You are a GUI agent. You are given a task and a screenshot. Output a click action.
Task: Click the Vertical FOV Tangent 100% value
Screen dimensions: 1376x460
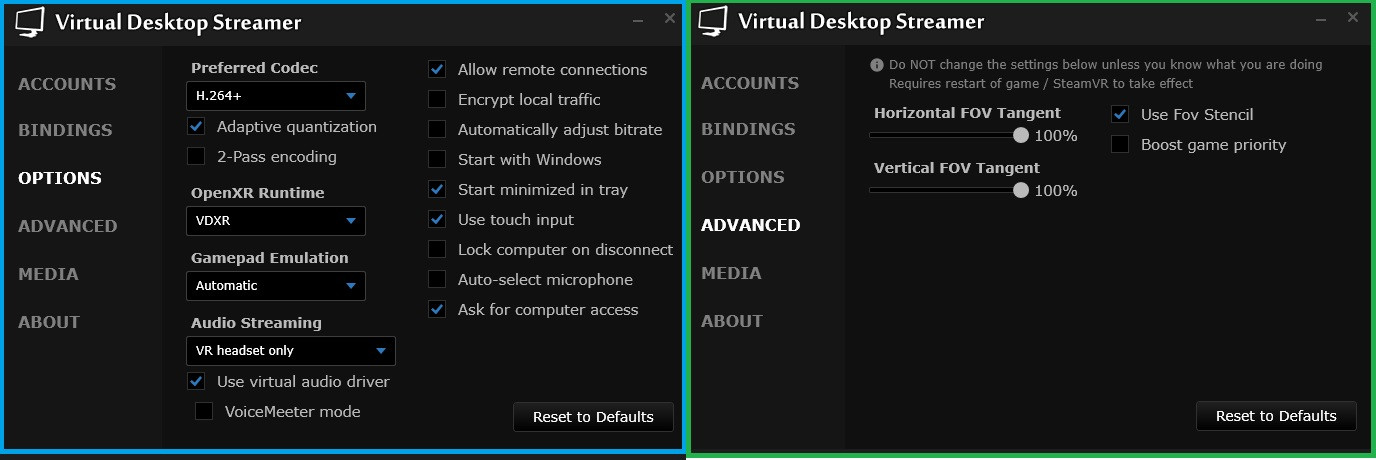coord(1056,191)
